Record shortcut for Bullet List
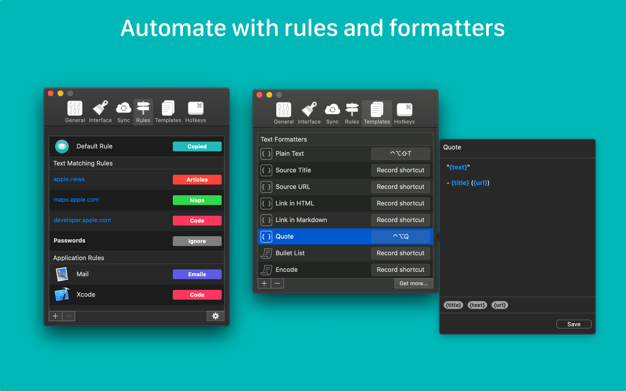 400,253
